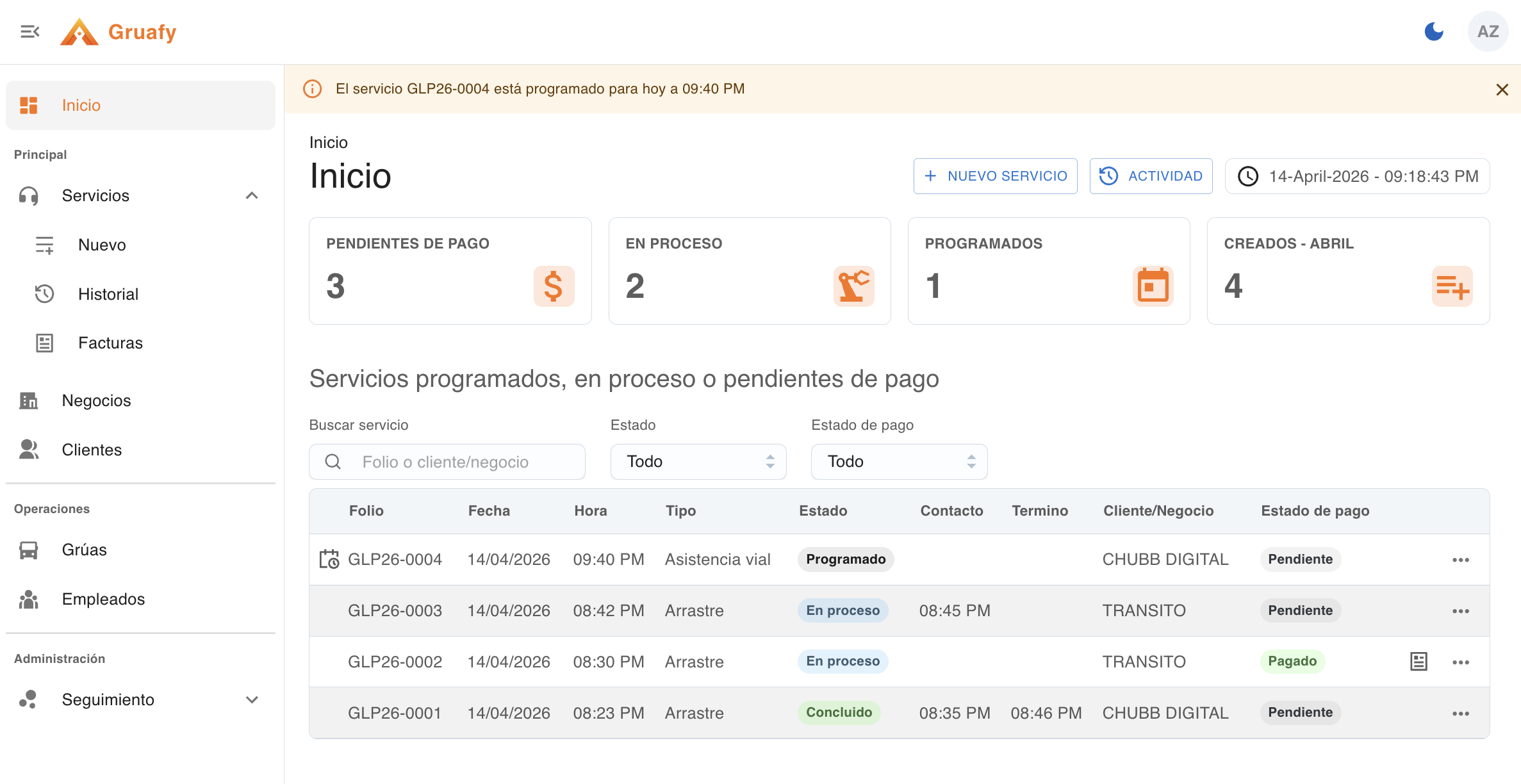Click the Negocios building icon
Viewport: 1521px width, 784px height.
(29, 400)
